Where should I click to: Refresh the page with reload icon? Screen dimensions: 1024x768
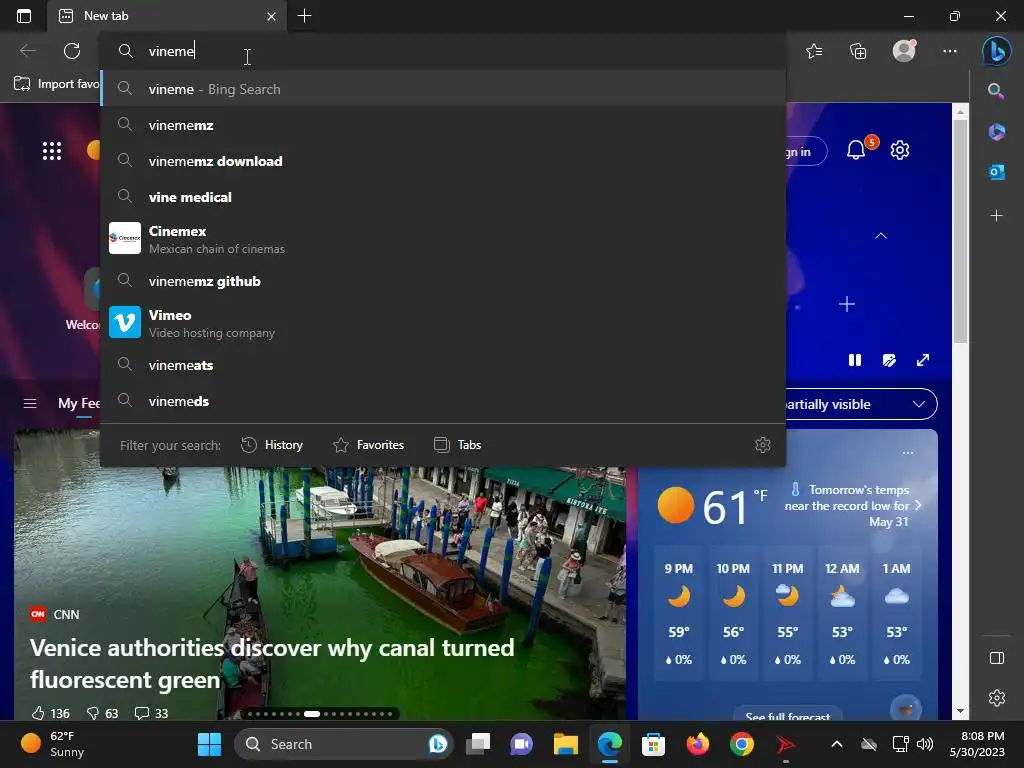(x=72, y=51)
